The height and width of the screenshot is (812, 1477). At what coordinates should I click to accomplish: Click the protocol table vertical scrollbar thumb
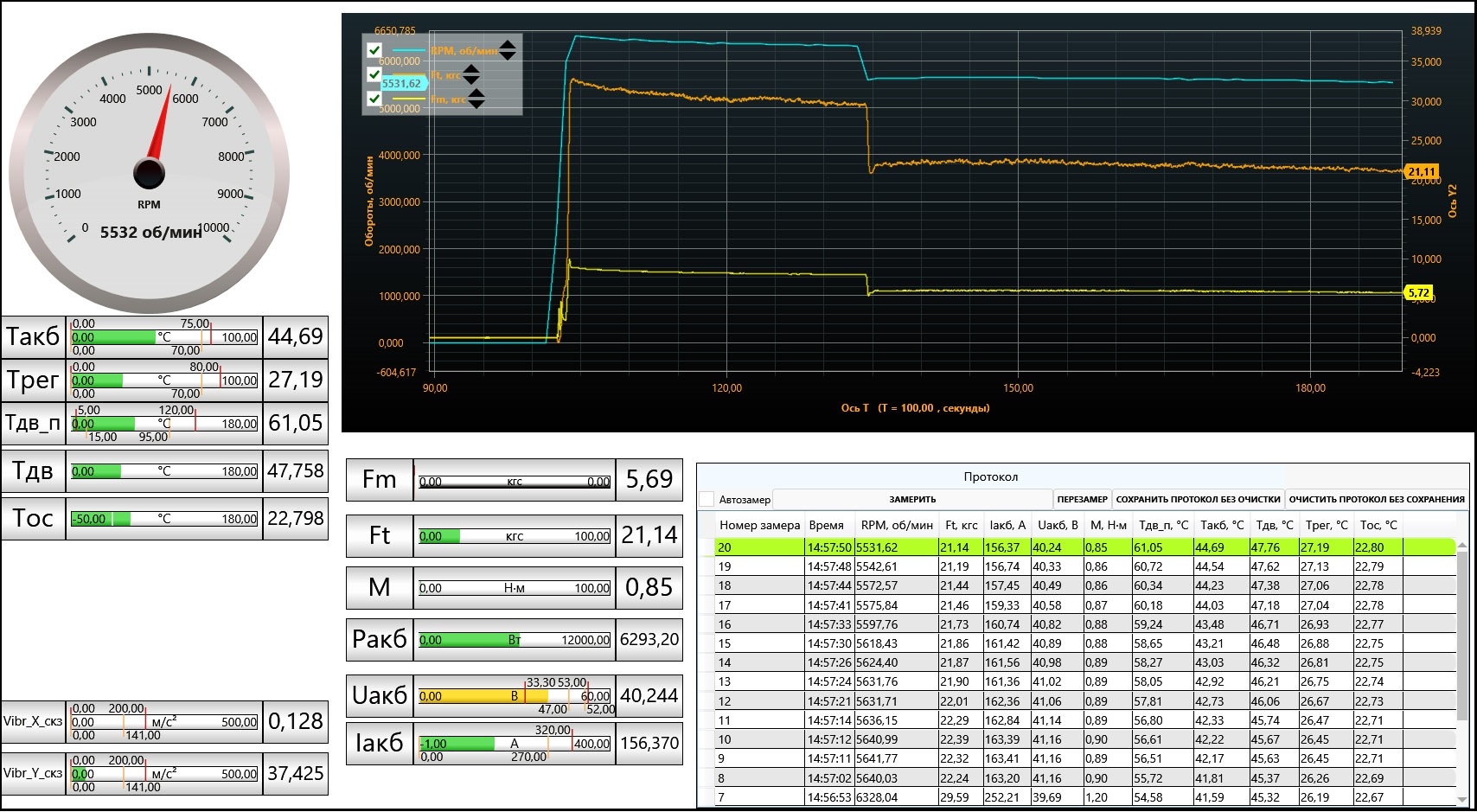[x=1461, y=636]
